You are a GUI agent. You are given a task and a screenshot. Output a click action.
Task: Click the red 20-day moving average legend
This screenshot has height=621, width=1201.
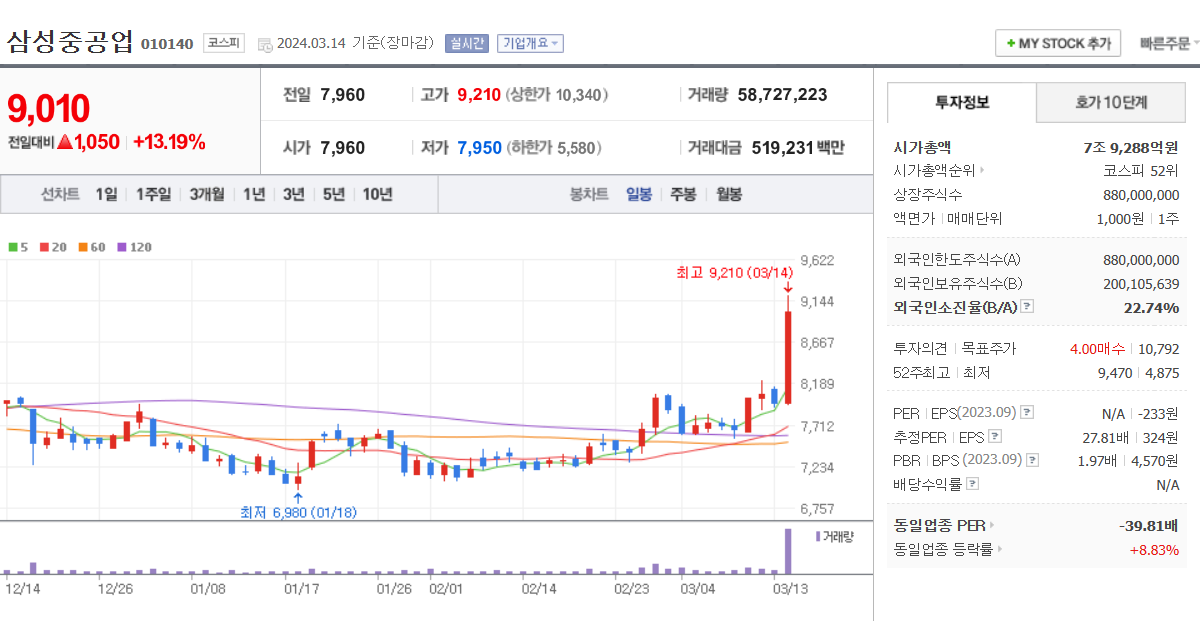(52, 246)
